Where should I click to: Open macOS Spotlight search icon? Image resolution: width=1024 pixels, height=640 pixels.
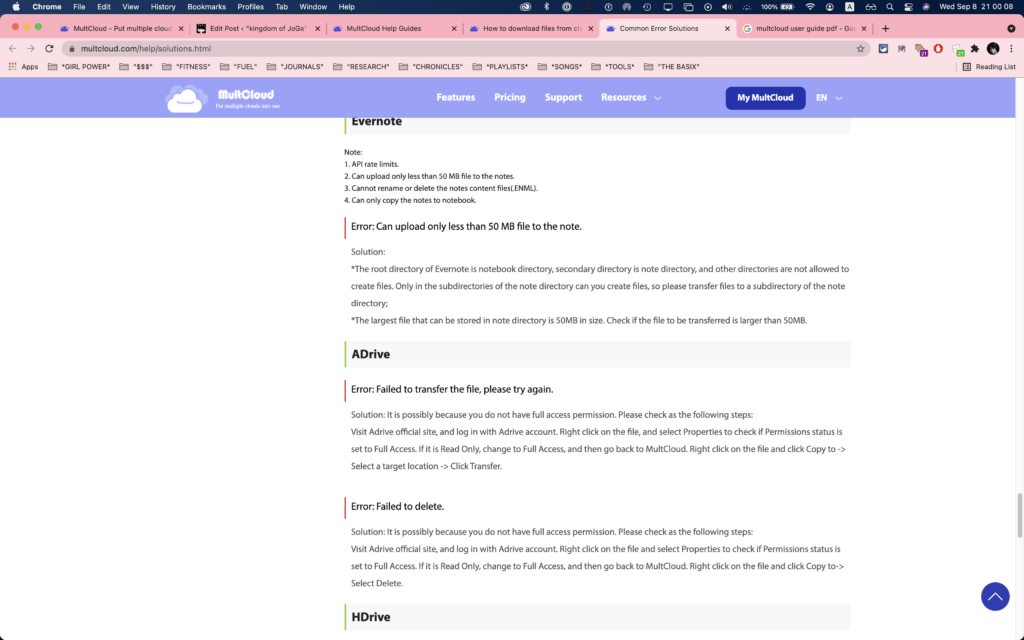pyautogui.click(x=889, y=7)
